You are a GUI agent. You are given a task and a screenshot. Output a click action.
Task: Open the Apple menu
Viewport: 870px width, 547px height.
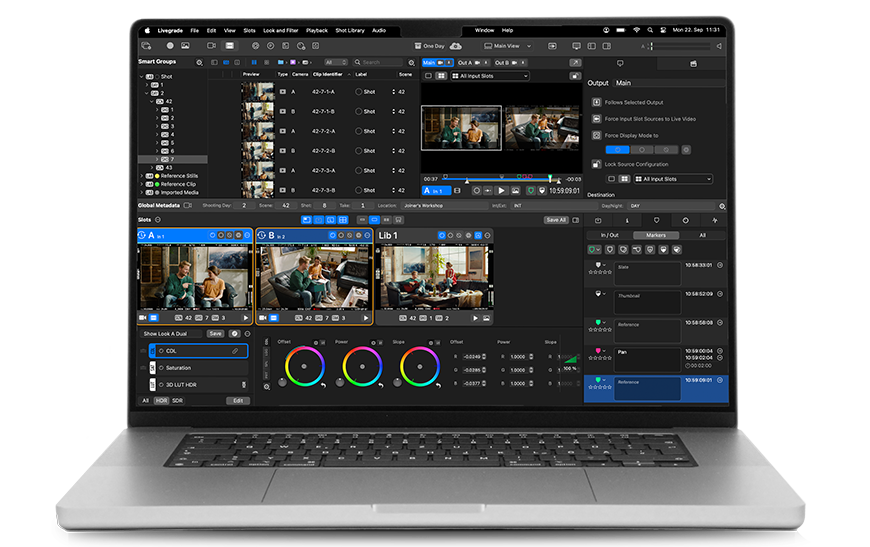coord(148,31)
